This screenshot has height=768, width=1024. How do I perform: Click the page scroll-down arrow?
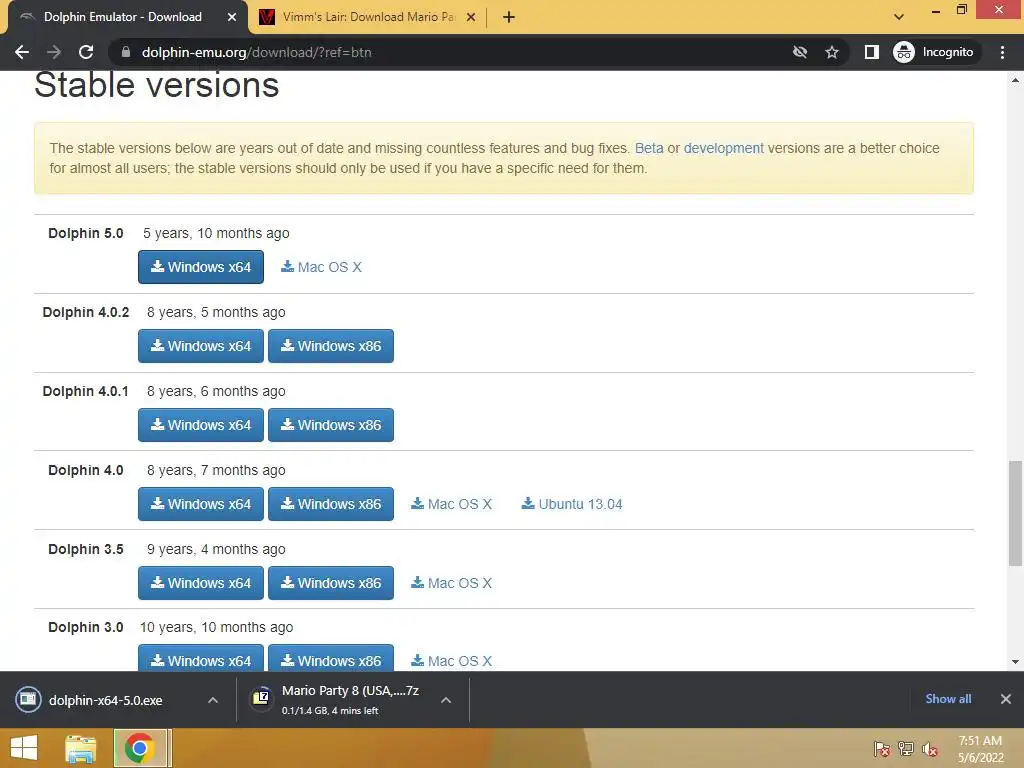pos(1016,662)
